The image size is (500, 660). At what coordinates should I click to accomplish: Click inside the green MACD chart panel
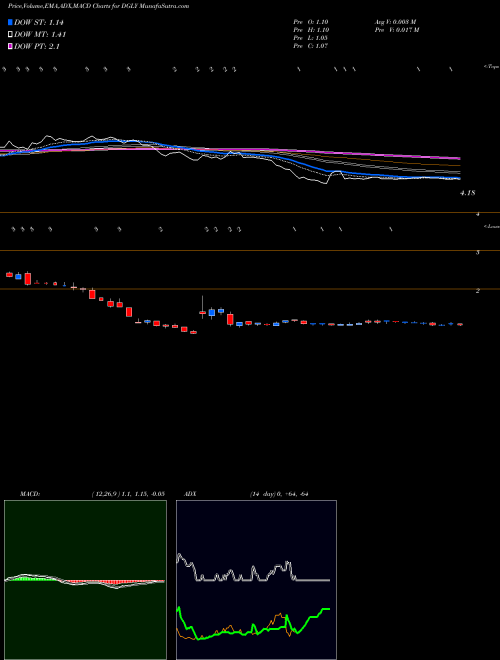(85, 580)
